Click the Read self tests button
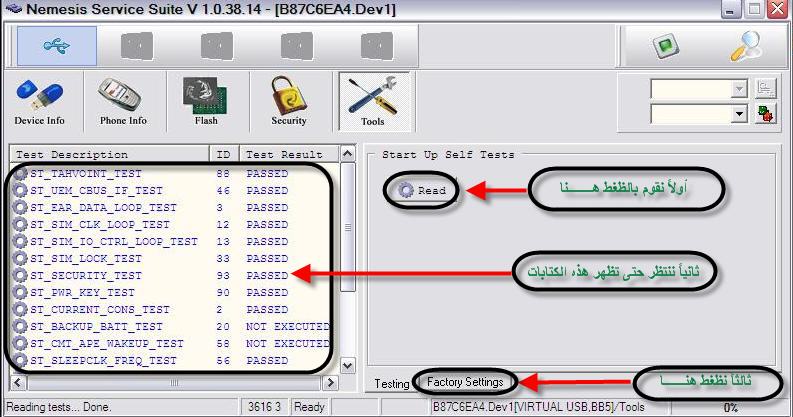793x417 pixels. tap(422, 191)
